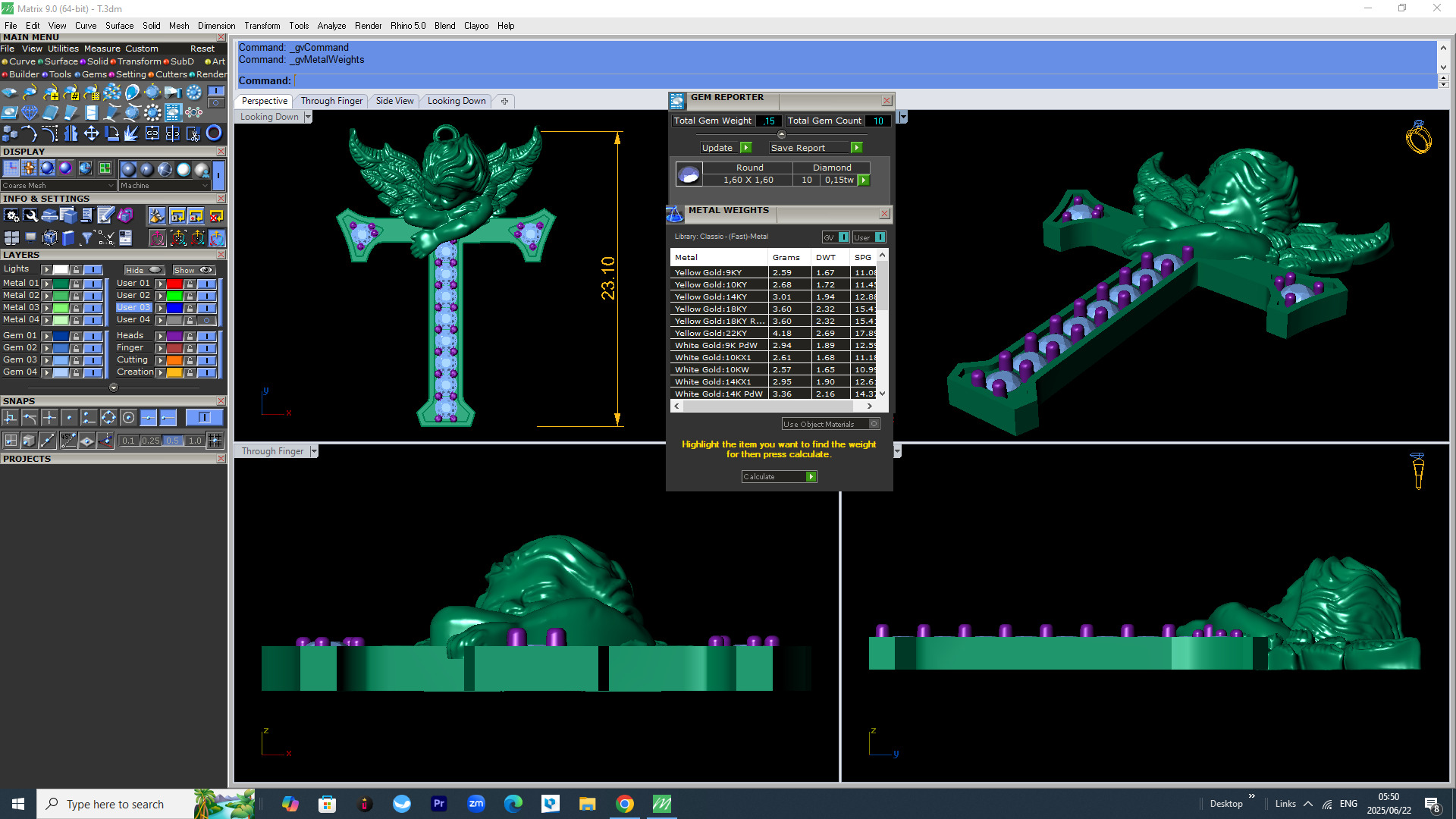This screenshot has width=1456, height=819.
Task: Open the Transform menu in the menu bar
Action: coord(262,26)
